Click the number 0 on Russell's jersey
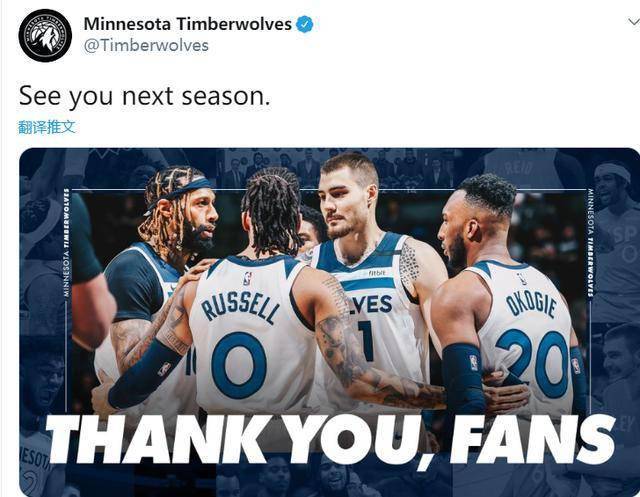The image size is (640, 497). [239, 365]
